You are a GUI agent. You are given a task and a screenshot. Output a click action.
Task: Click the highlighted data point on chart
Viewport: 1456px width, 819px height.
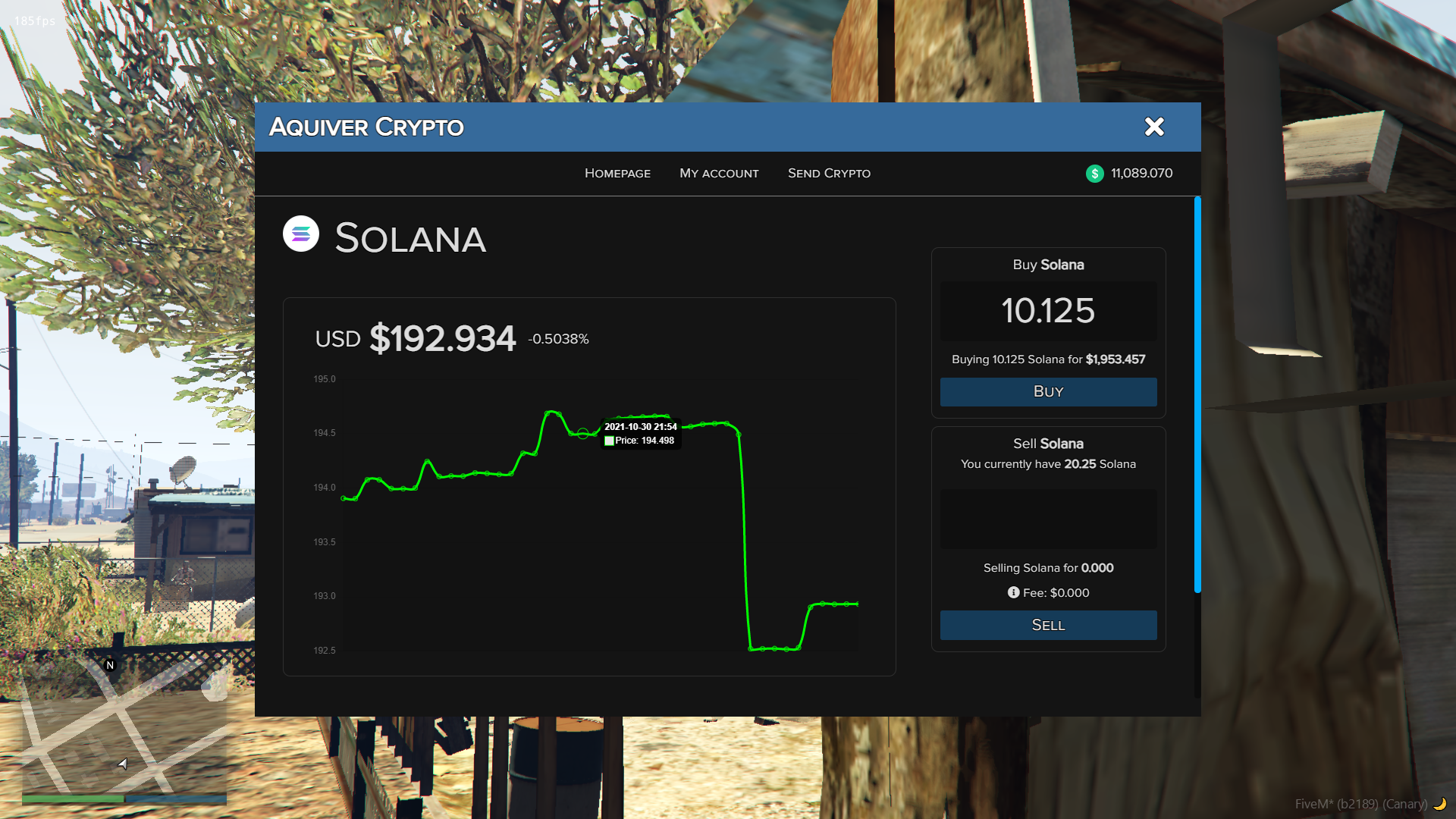click(582, 434)
